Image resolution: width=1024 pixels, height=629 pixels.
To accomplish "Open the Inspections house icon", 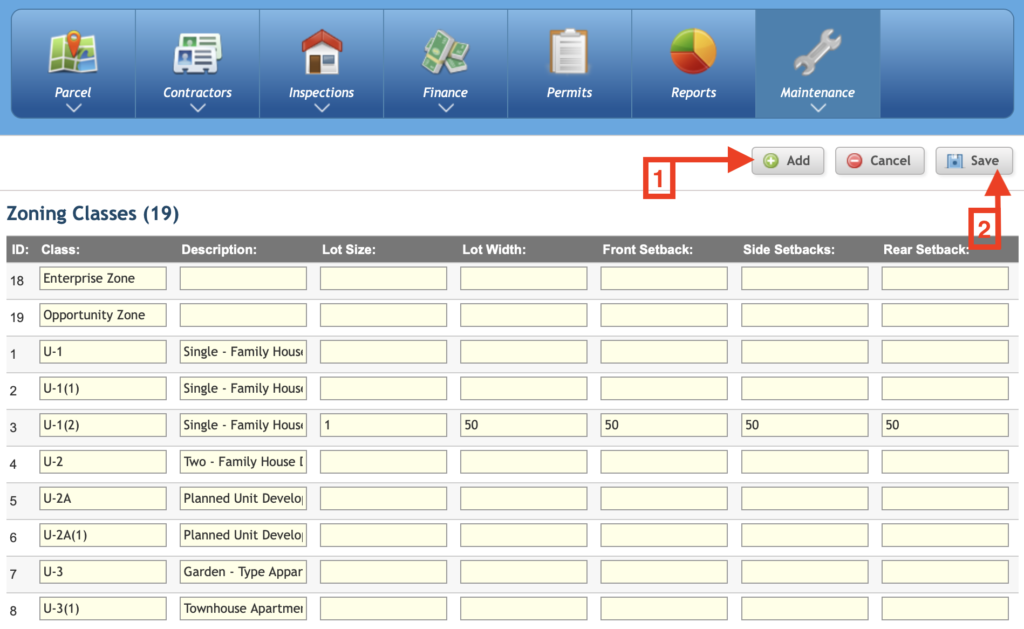I will (x=321, y=51).
